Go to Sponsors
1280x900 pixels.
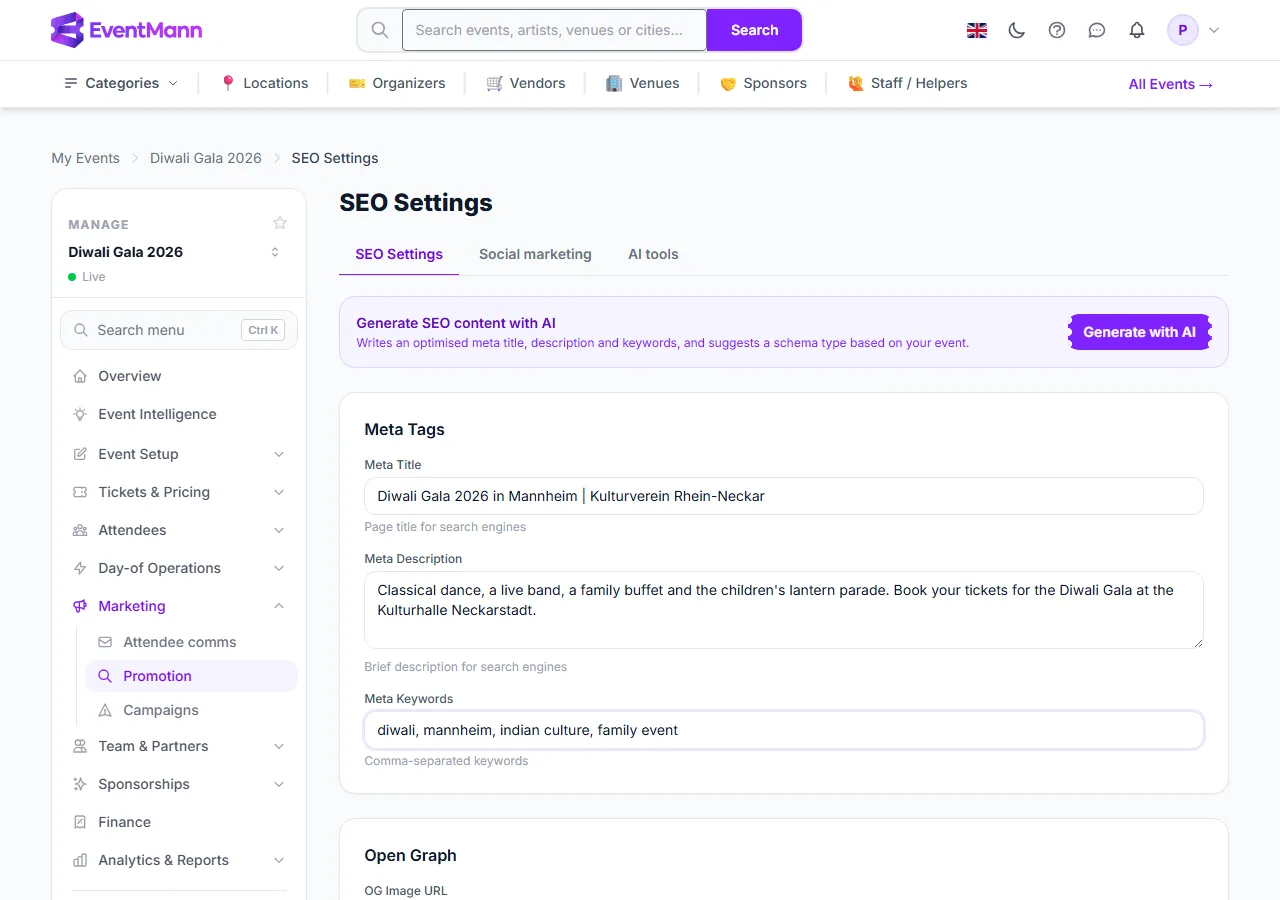click(763, 83)
